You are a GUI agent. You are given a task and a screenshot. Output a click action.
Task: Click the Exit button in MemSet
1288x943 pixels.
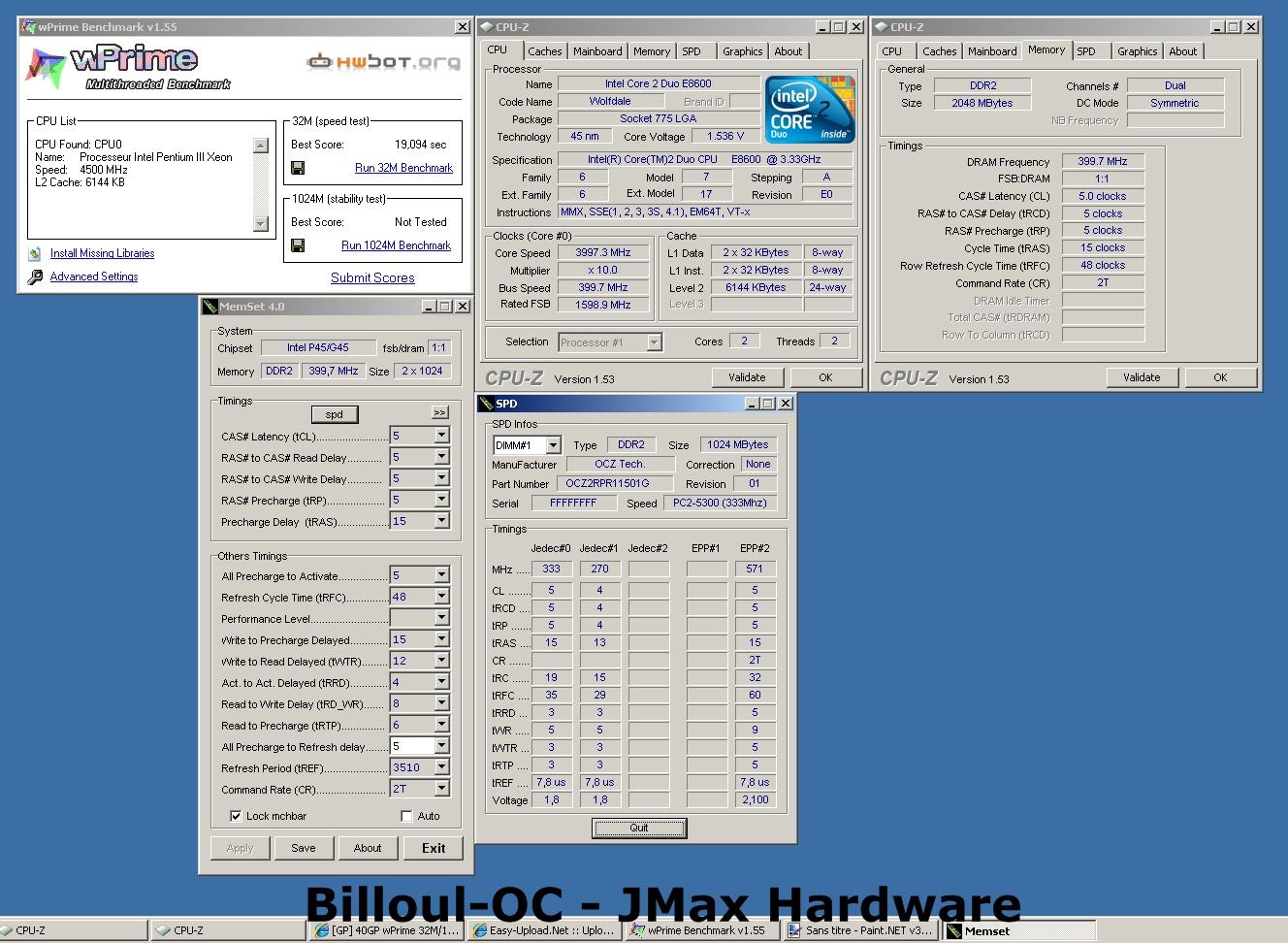(x=434, y=848)
